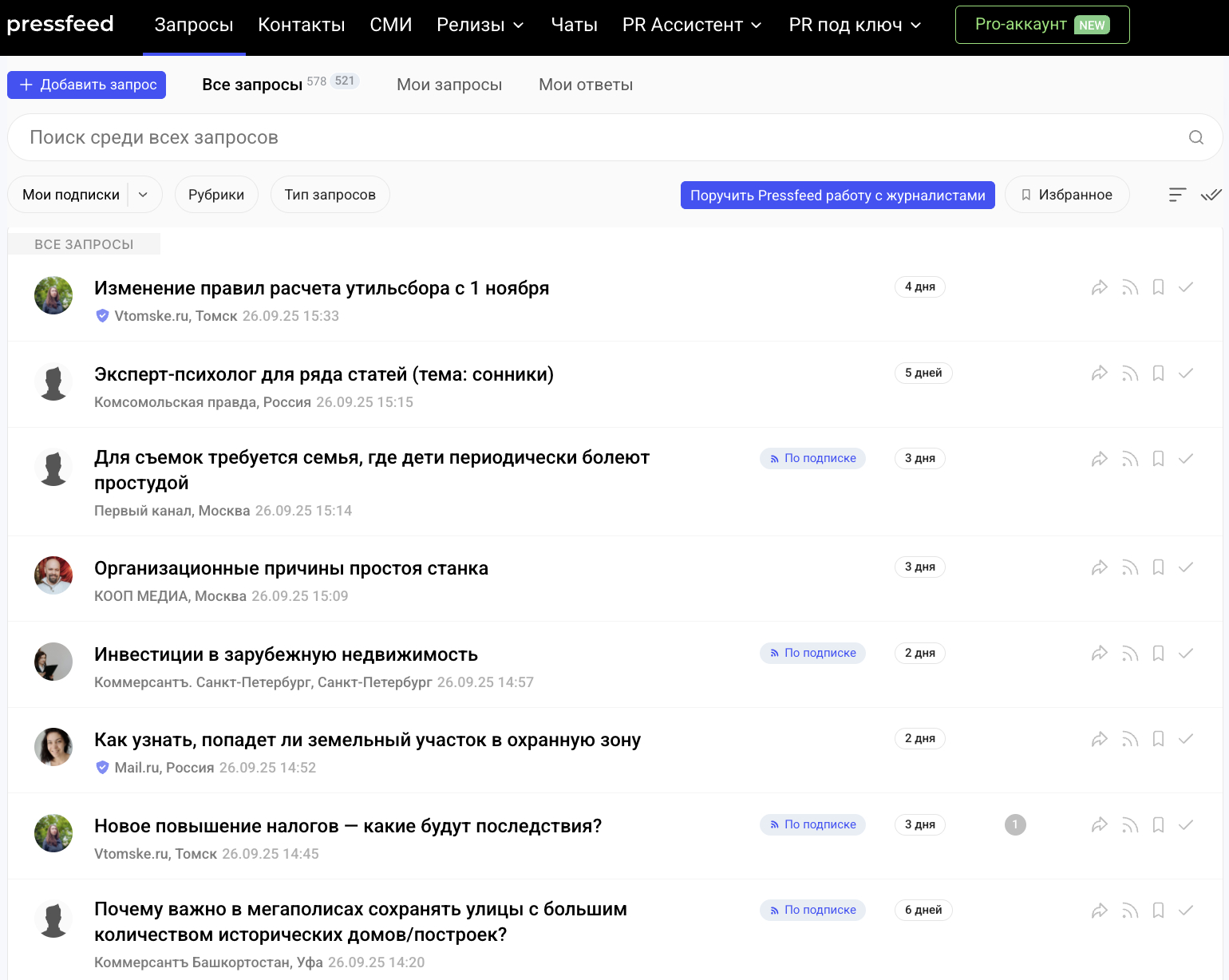Viewport: 1229px width, 980px height.
Task: Share the Инвестиции в зарубежную недвижимость request
Action: coord(1100,654)
